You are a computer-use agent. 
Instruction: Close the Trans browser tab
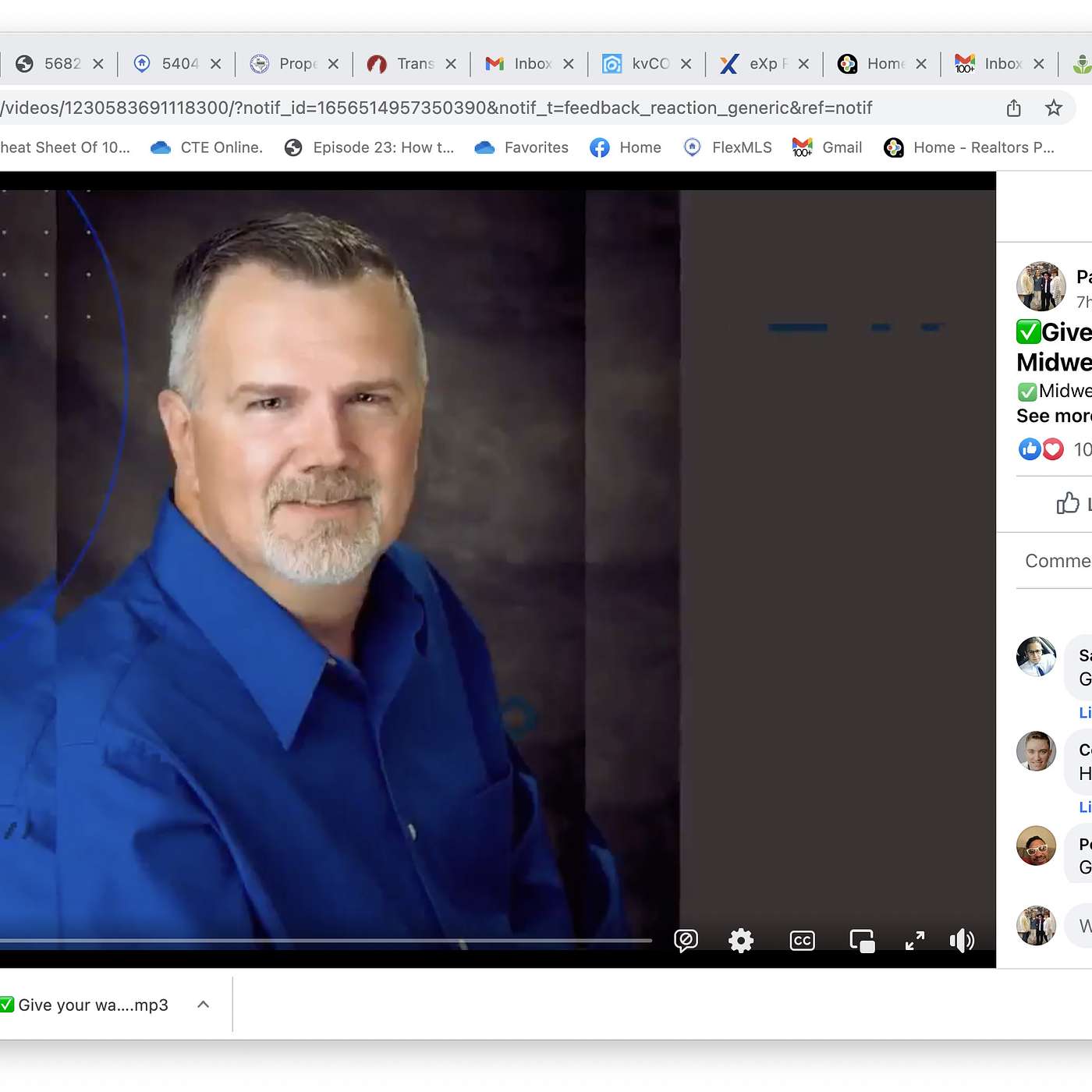(451, 64)
